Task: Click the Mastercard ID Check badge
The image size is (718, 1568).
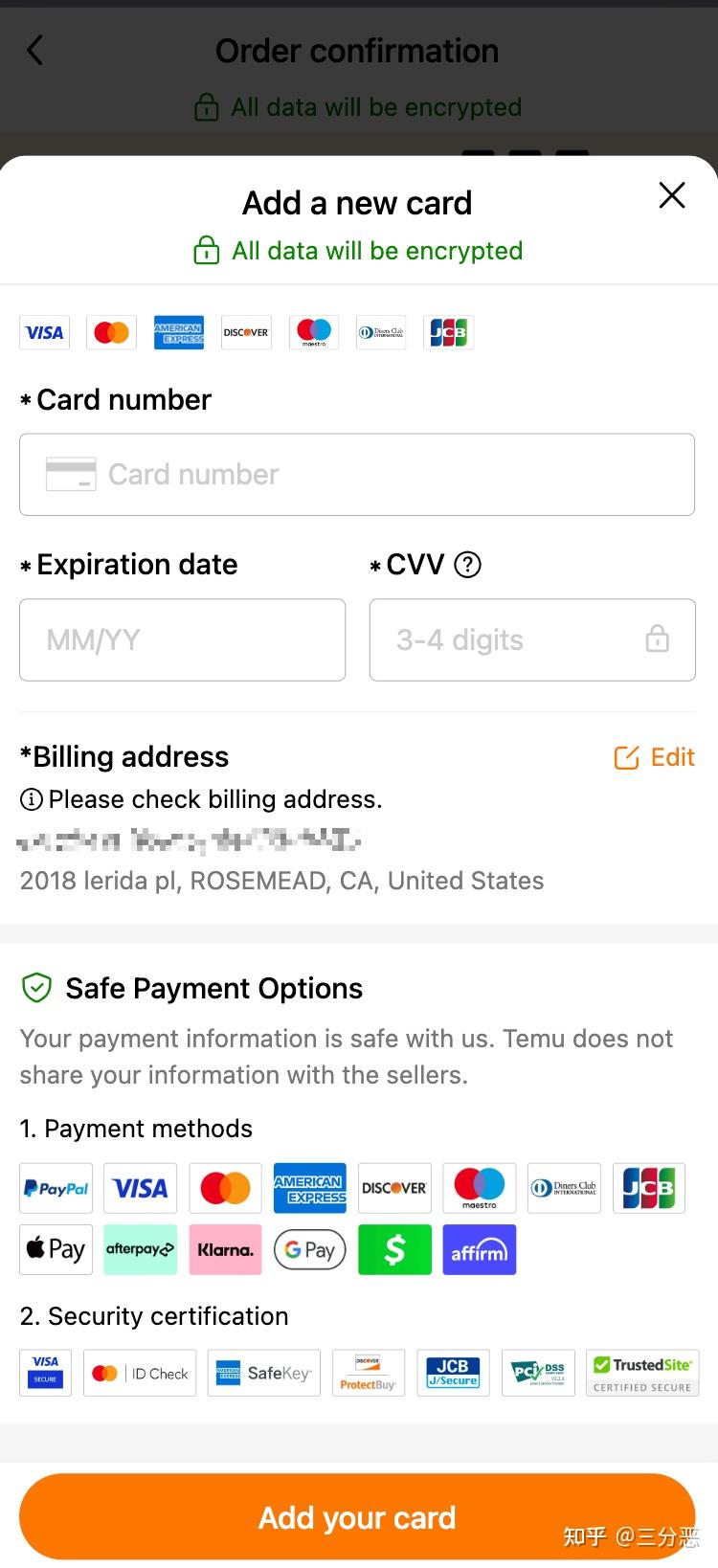Action: (x=140, y=1374)
